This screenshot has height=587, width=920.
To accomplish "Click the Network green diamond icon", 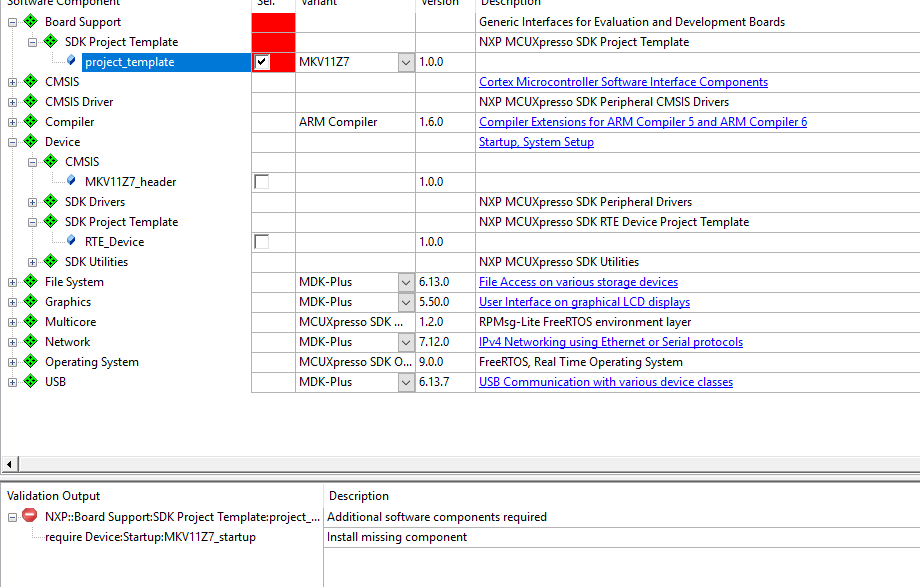I will (x=31, y=342).
